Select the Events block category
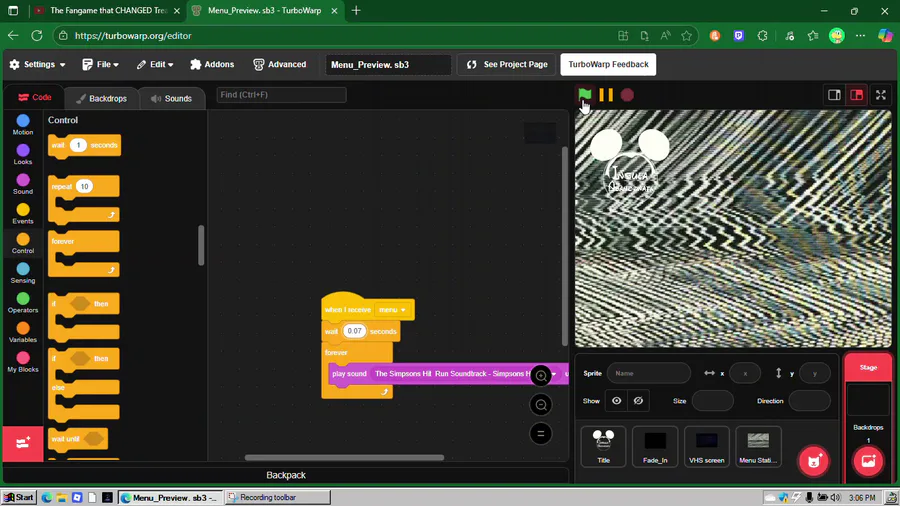This screenshot has height=506, width=900. pos(23,213)
